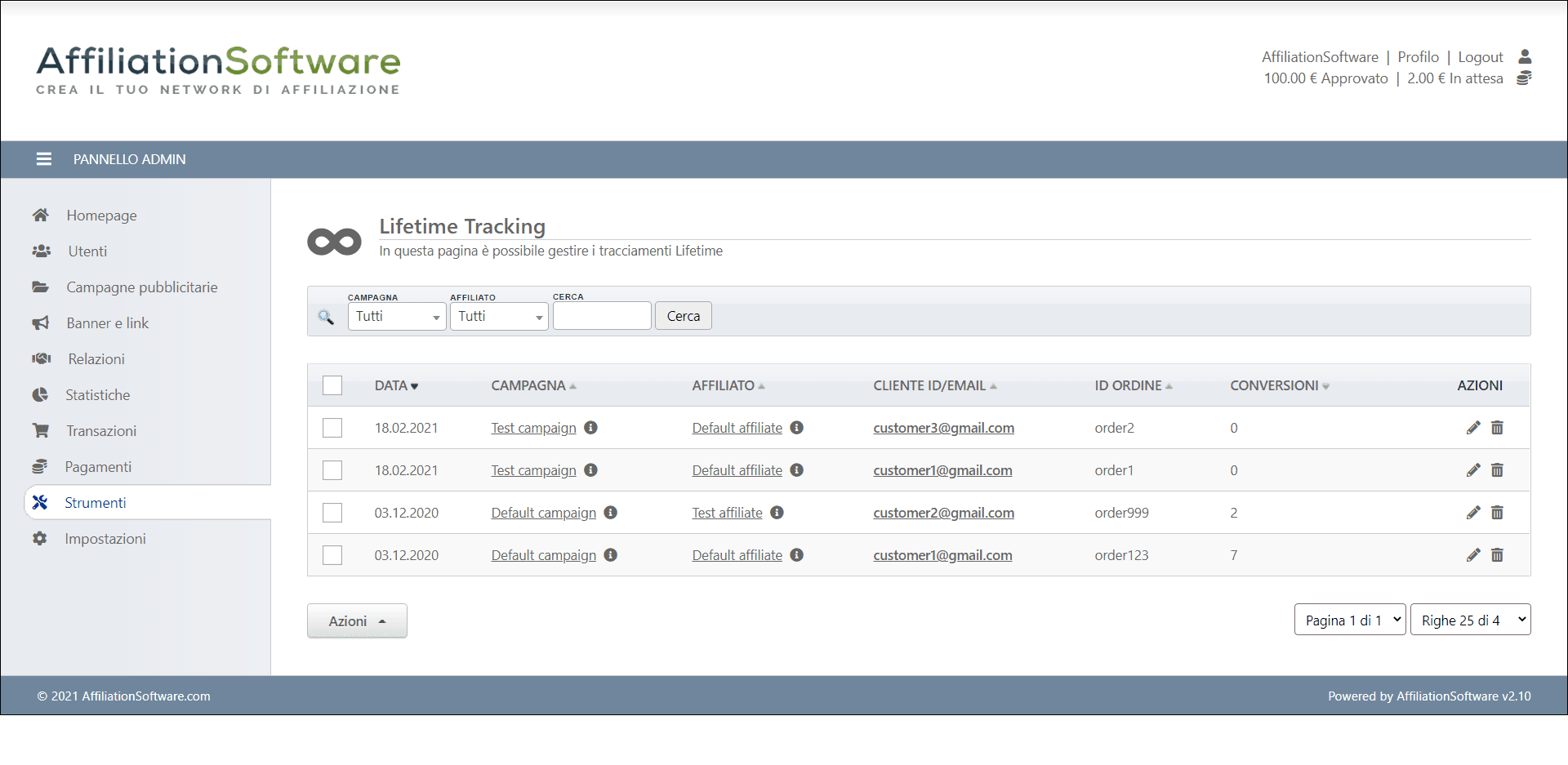This screenshot has width=1568, height=765.
Task: Click info icon next to Test affiliate
Action: (777, 513)
